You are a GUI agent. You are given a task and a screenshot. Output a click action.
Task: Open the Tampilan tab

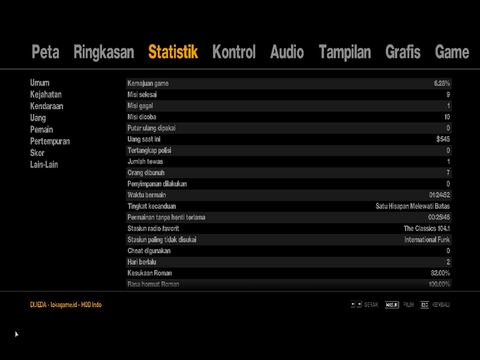coord(345,52)
